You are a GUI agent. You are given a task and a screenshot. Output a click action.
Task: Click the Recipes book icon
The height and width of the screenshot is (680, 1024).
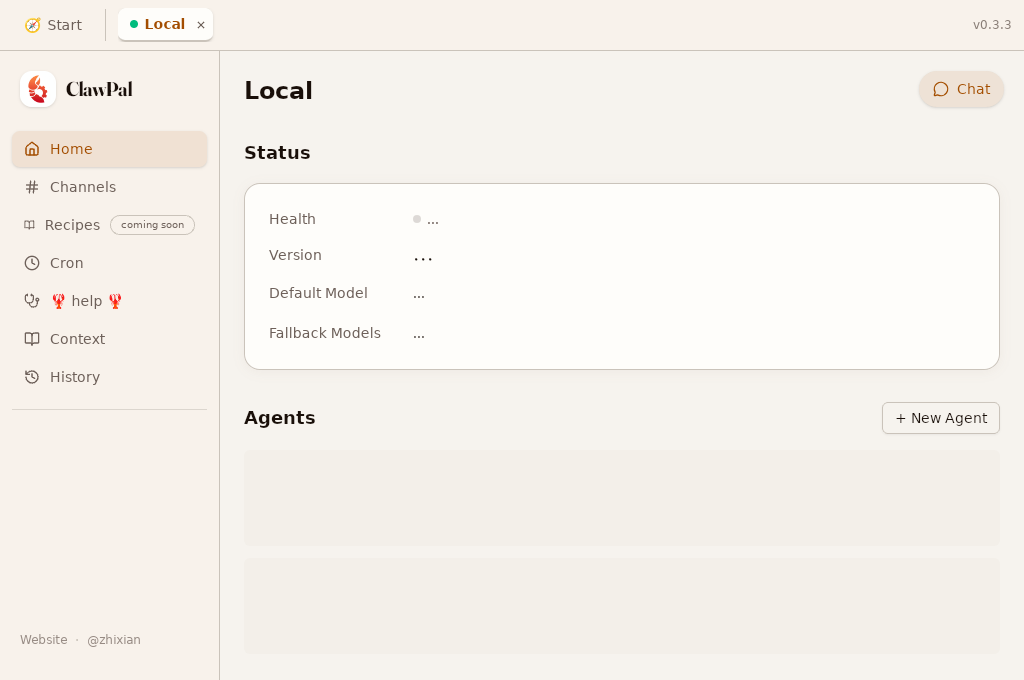point(29,225)
